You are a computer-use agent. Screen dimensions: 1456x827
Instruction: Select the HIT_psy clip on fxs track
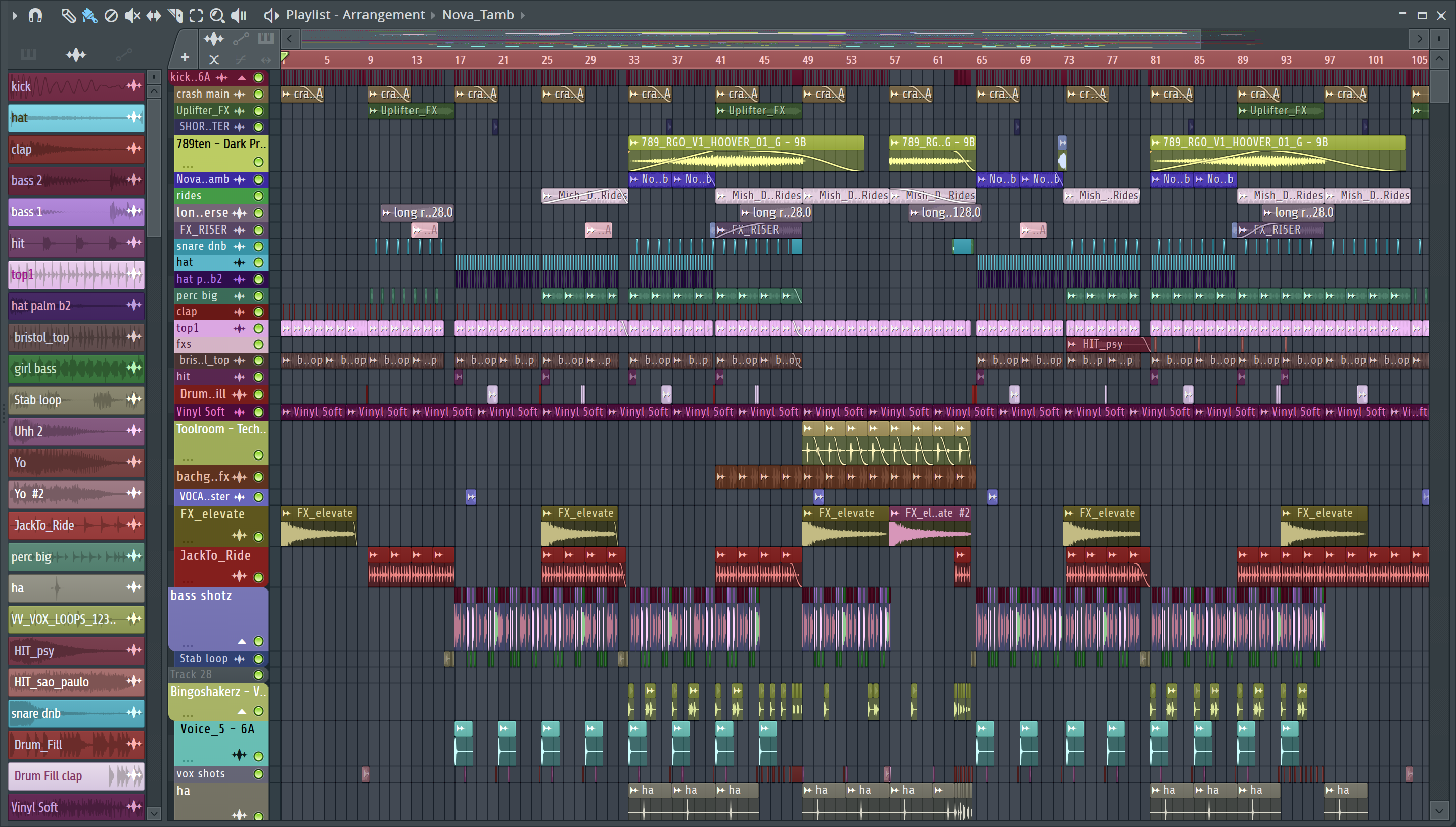click(1108, 344)
